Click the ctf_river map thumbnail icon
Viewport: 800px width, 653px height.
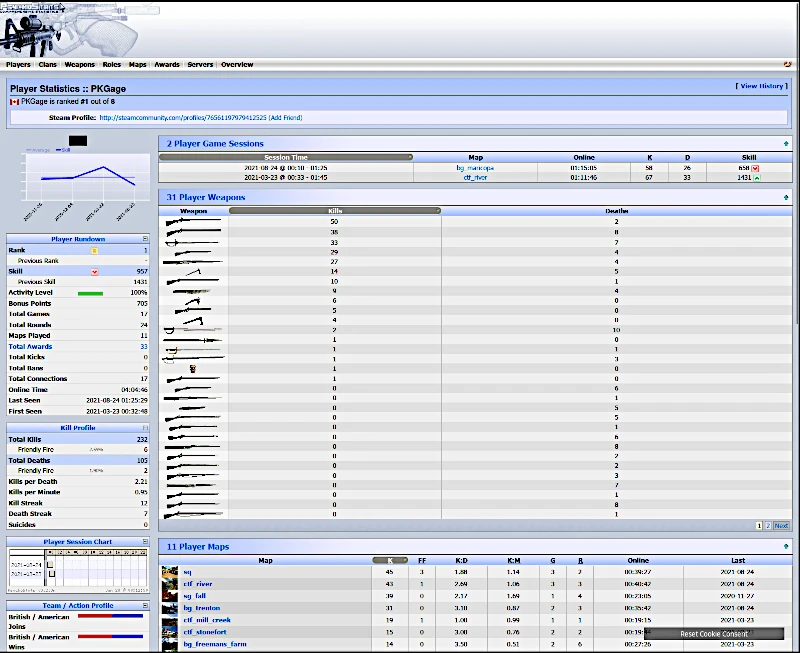tap(170, 584)
